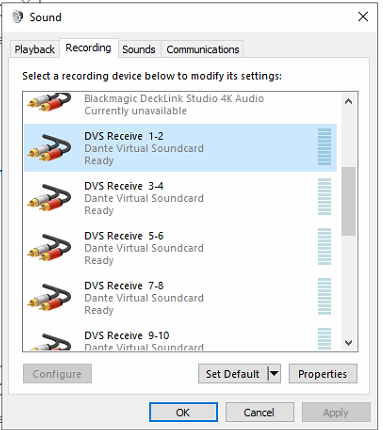Click the level meter for DVS Receive 1-2
This screenshot has width=383, height=430.
click(x=324, y=147)
